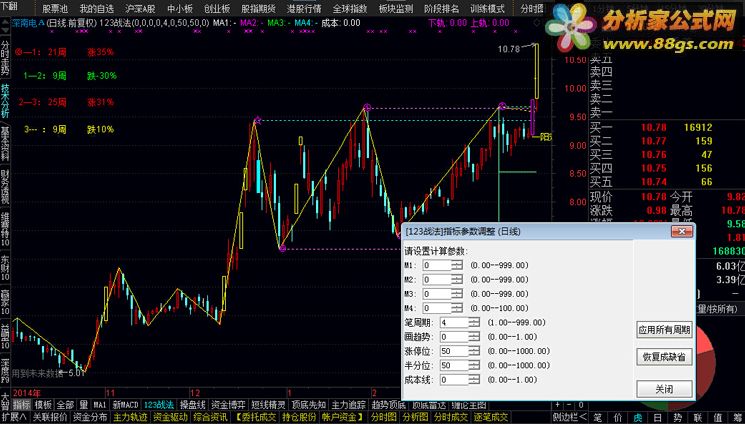
Task: Select 全部 bottom tab
Action: click(66, 405)
